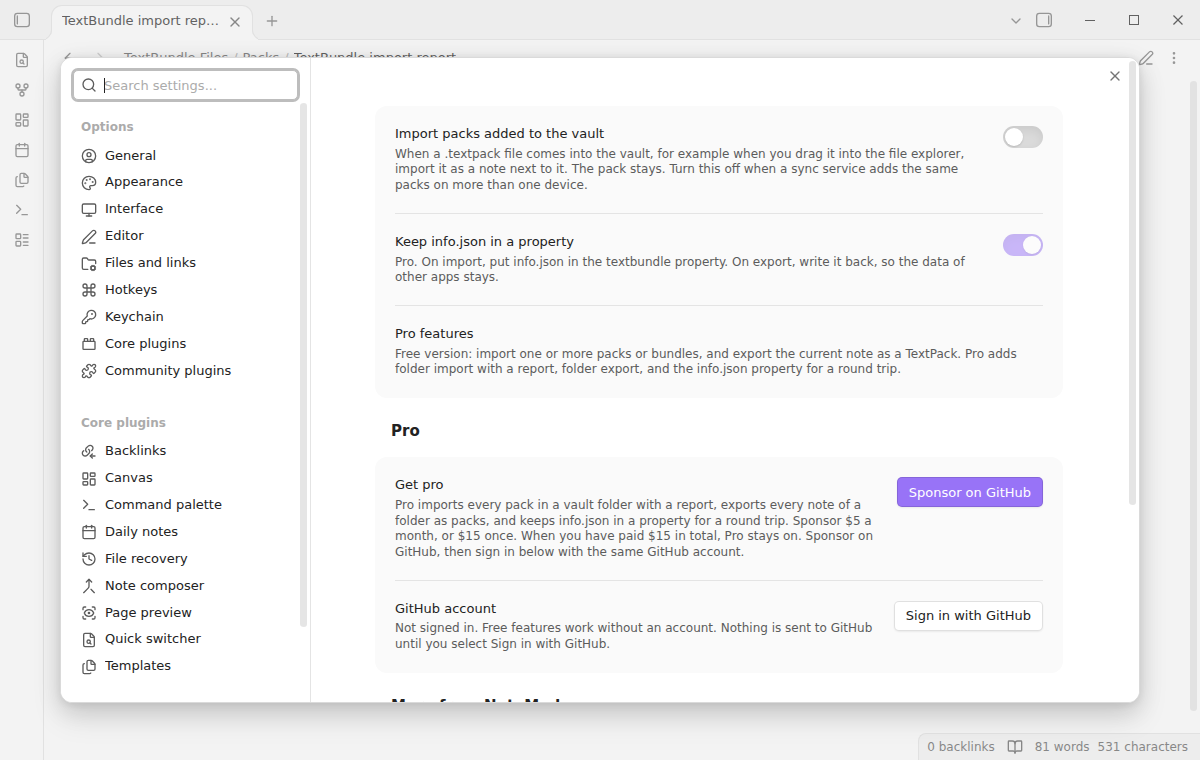Open a new tab with plus icon

pos(272,21)
